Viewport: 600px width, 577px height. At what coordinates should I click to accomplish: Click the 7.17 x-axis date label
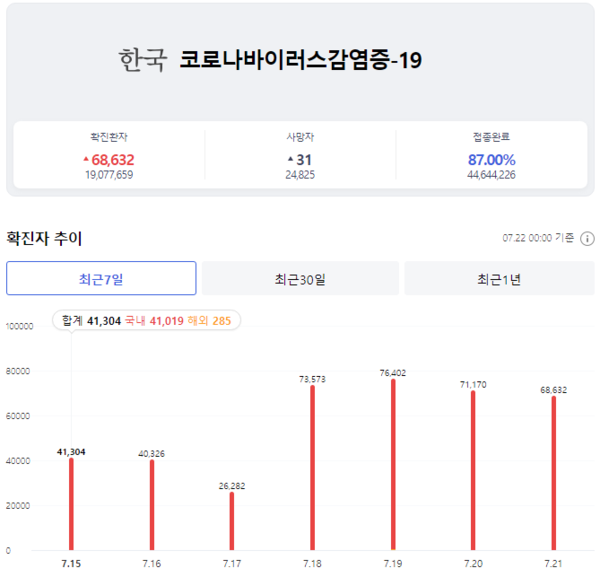[x=232, y=564]
